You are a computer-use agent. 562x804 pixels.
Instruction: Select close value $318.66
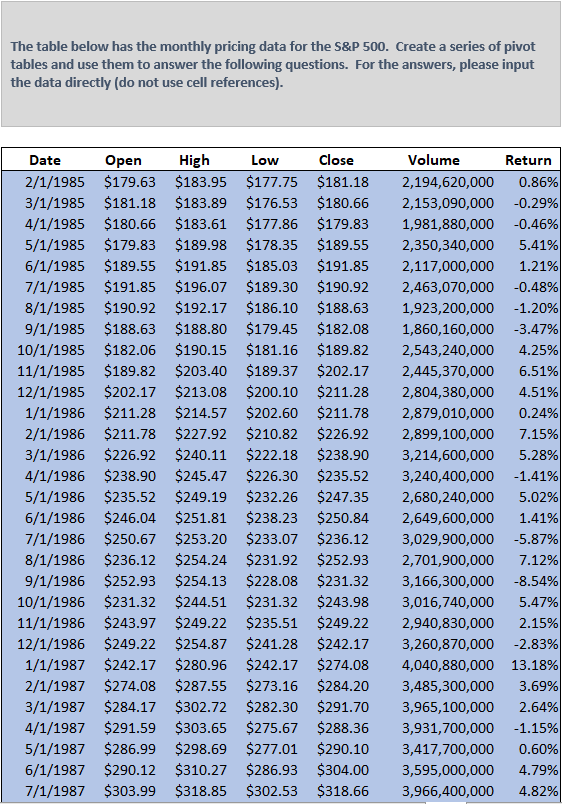coord(343,792)
